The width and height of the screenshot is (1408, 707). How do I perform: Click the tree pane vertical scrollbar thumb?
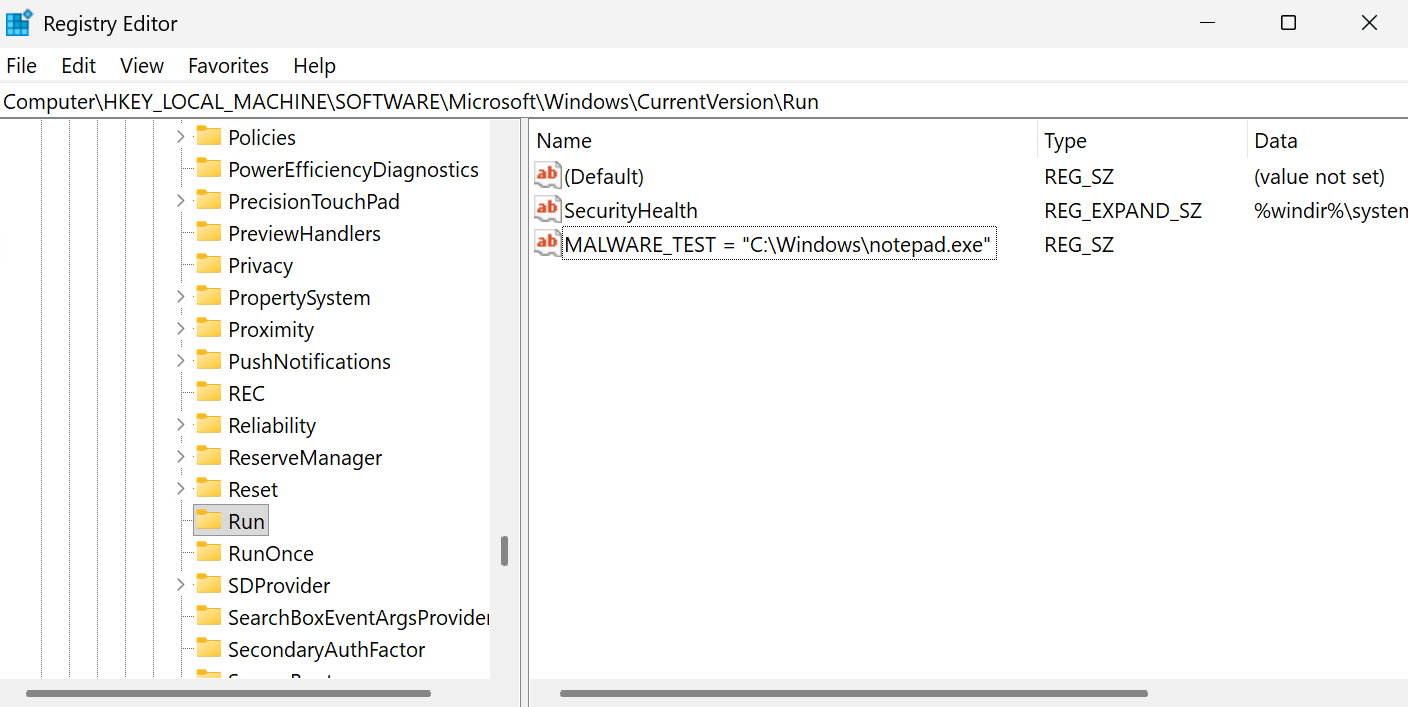[x=505, y=551]
